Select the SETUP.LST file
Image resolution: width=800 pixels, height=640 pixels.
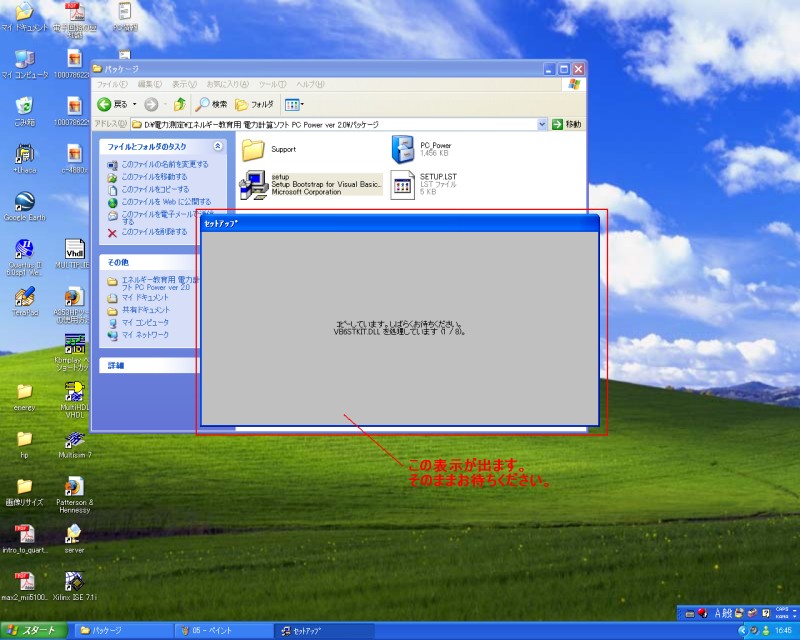(x=423, y=184)
